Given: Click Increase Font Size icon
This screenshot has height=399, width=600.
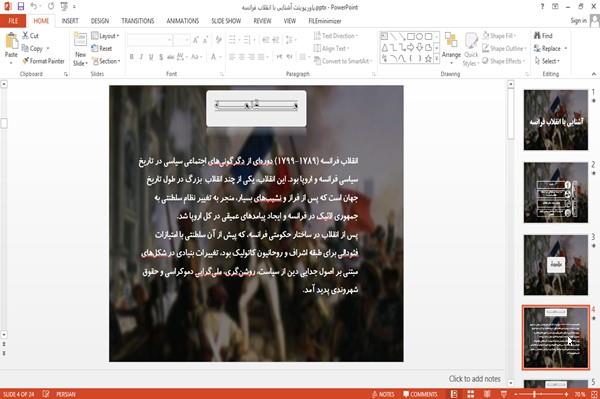Looking at the screenshot, I should coord(196,40).
